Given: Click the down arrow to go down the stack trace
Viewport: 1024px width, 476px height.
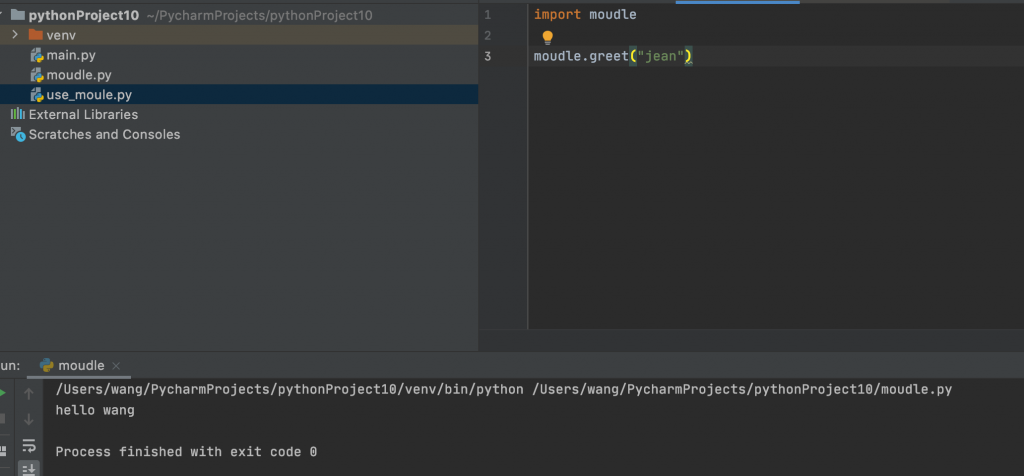Looking at the screenshot, I should pos(29,419).
